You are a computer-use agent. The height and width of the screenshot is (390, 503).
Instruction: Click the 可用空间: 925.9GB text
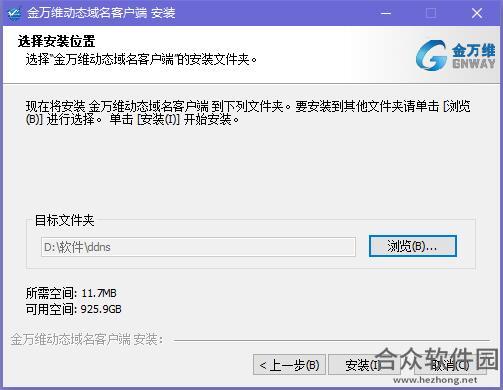coord(74,309)
